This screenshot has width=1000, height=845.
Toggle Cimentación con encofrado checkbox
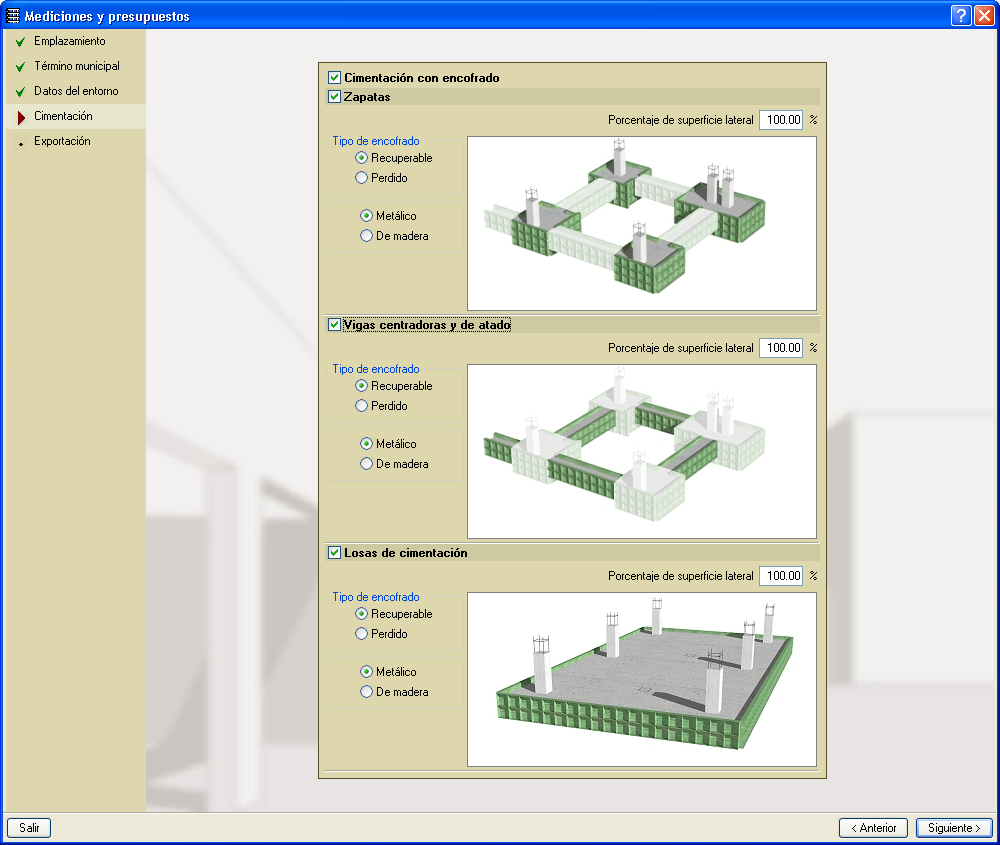click(x=334, y=78)
